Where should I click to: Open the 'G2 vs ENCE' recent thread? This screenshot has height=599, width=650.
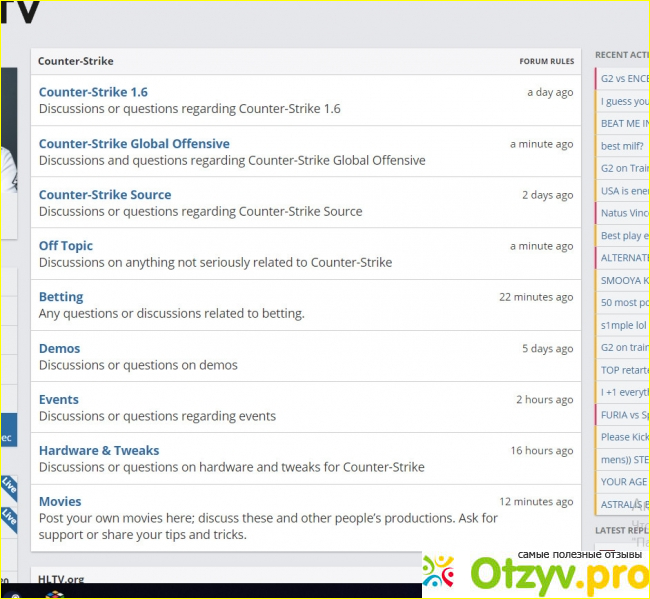pos(624,78)
